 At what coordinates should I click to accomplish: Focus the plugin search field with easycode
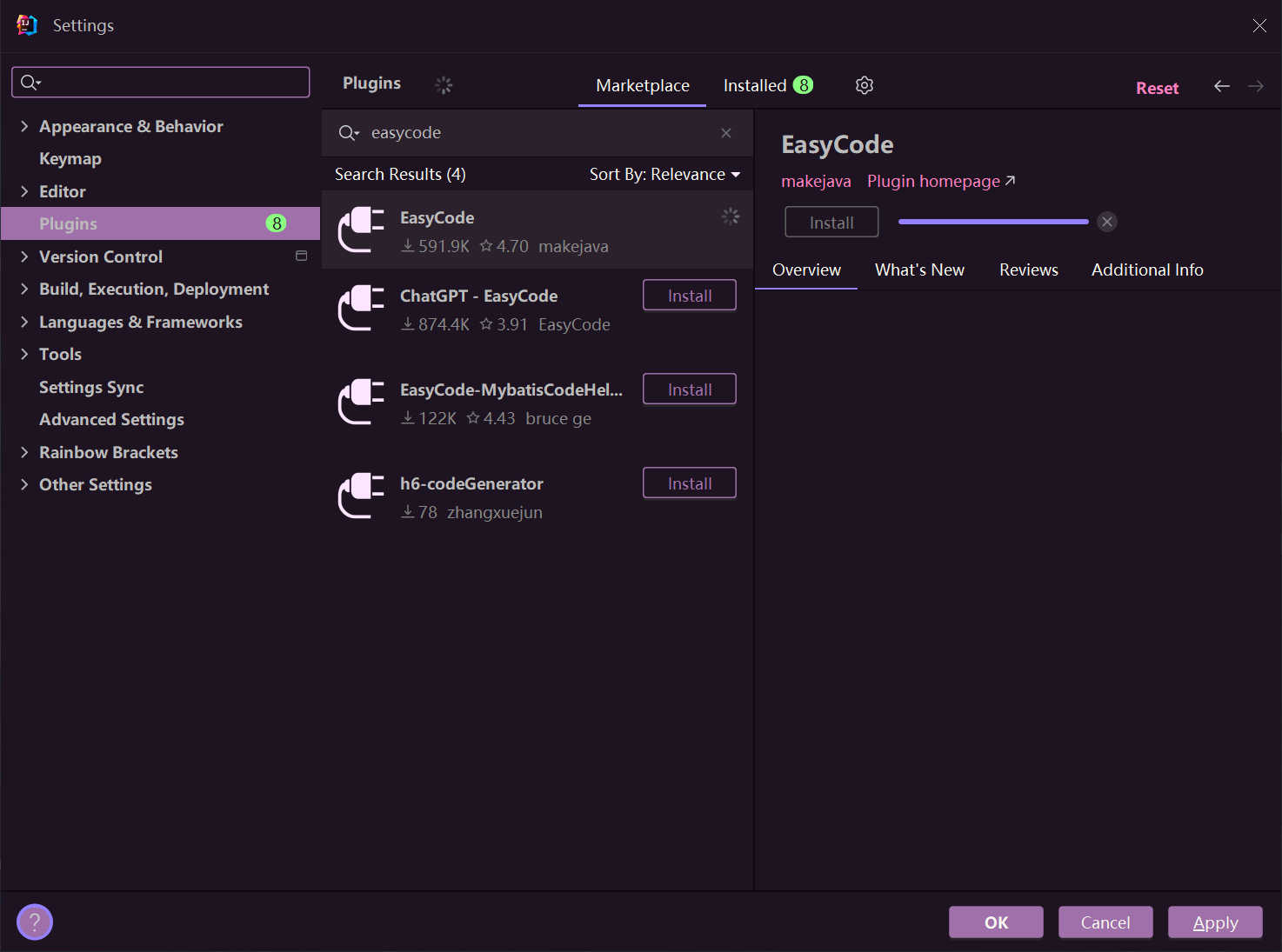(x=537, y=133)
